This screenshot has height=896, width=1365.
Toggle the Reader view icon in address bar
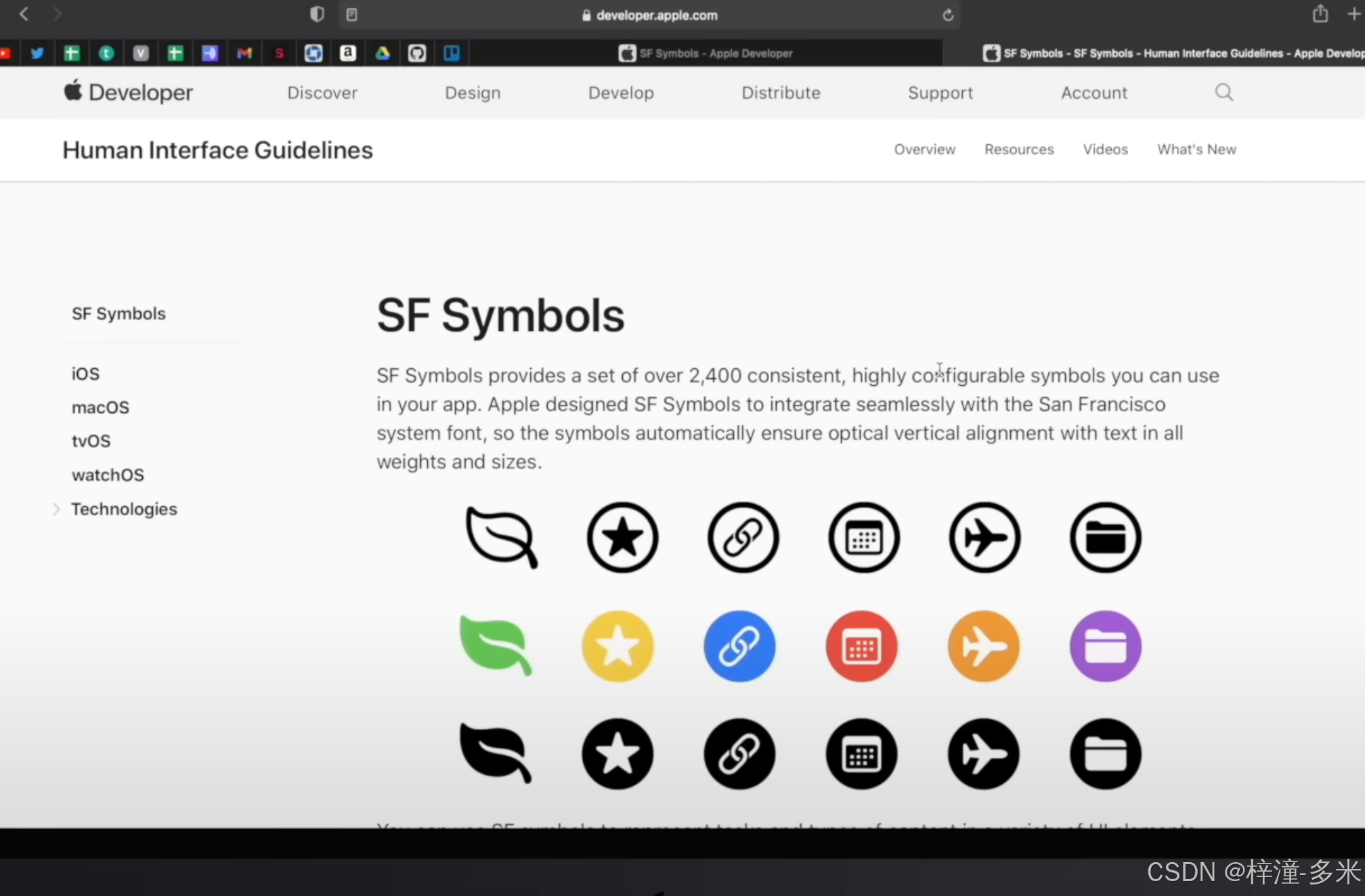coord(351,15)
